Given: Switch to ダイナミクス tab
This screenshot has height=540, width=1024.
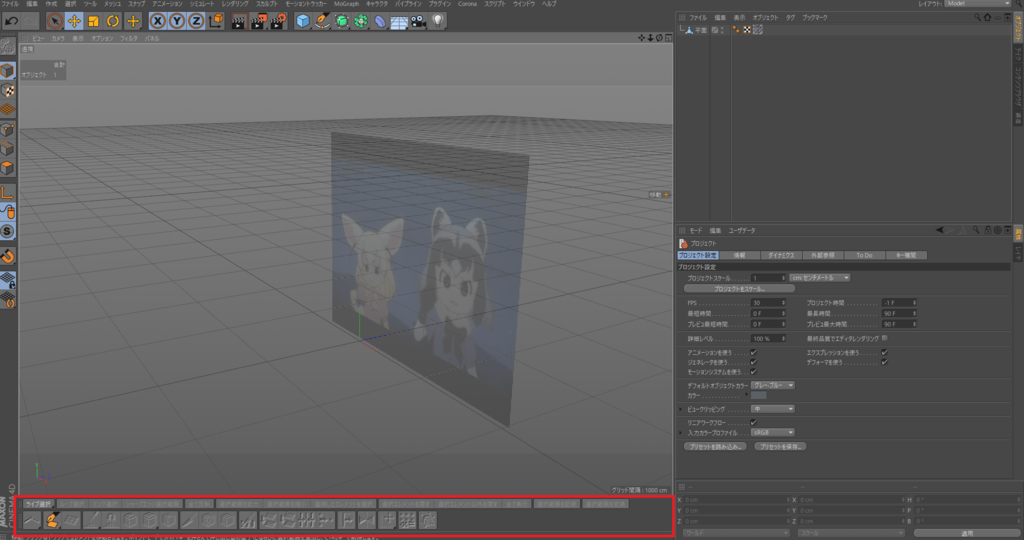Looking at the screenshot, I should tap(781, 255).
